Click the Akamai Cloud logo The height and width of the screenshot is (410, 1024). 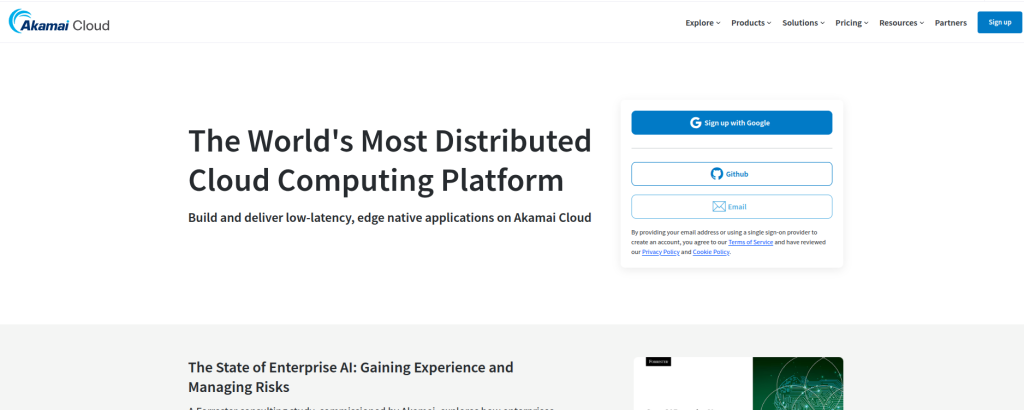point(59,22)
